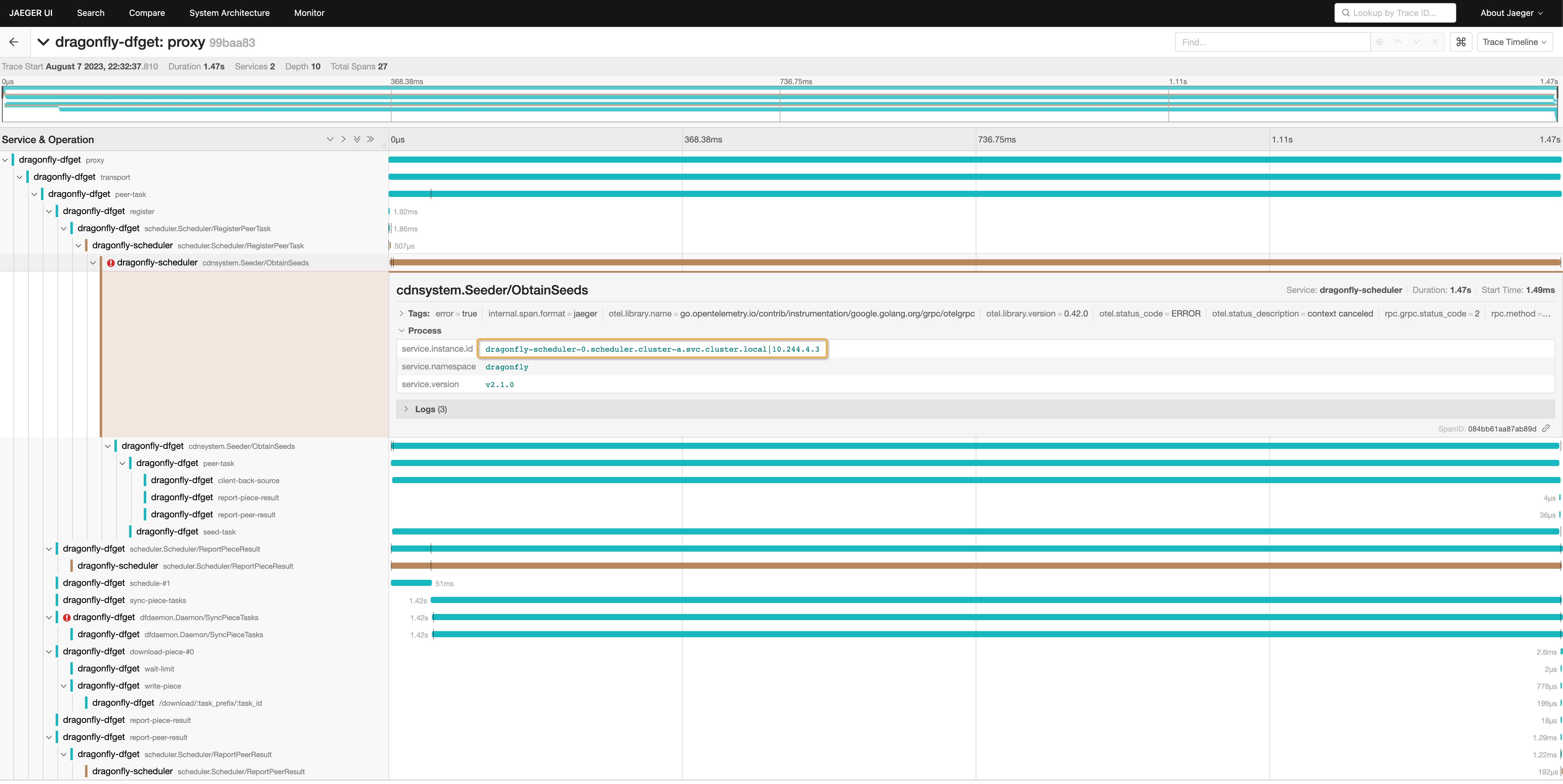This screenshot has width=1563, height=784.
Task: Click otel.status_description context canceled tag
Action: pos(1292,313)
